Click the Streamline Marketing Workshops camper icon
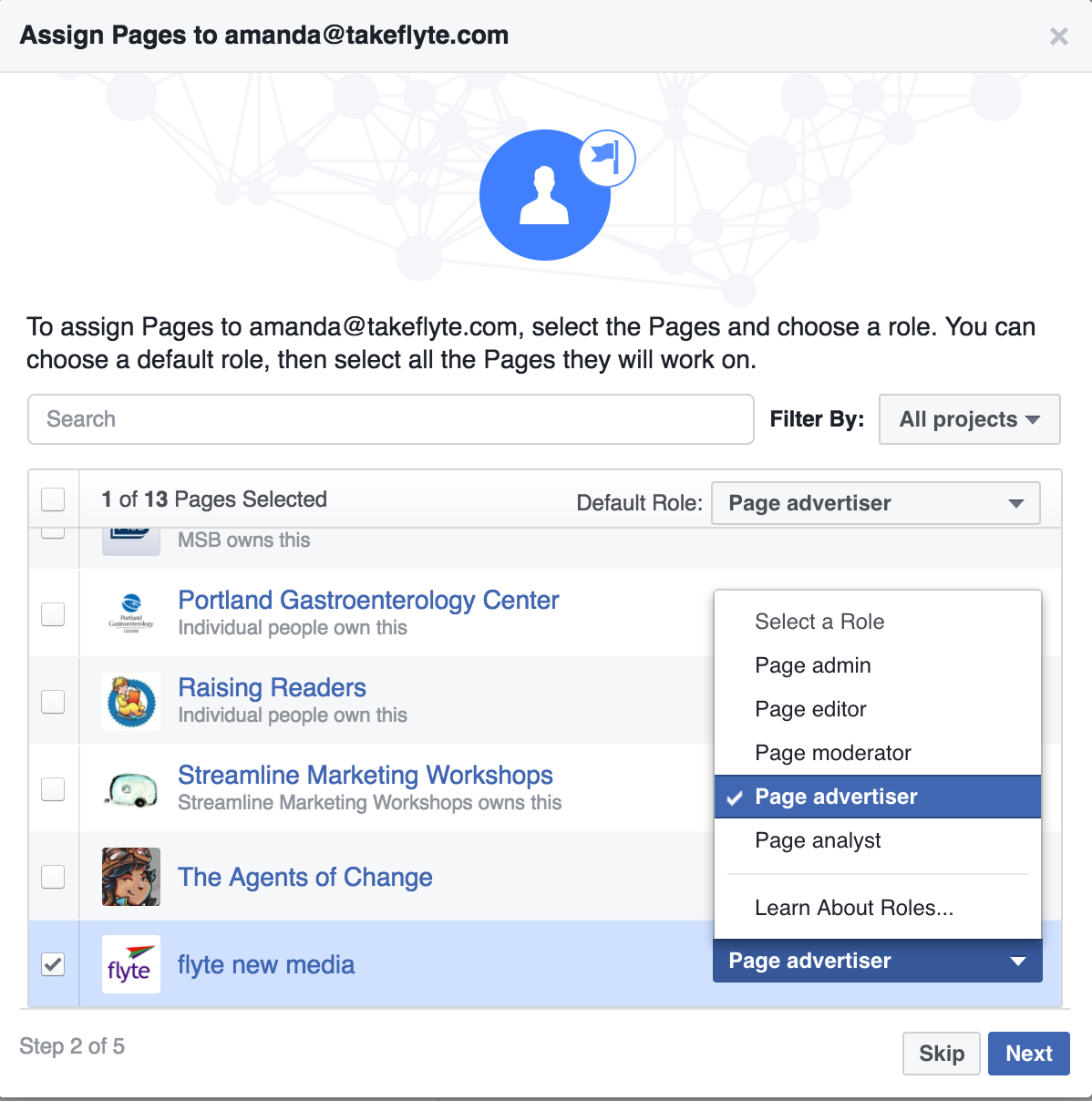This screenshot has width=1092, height=1101. [x=131, y=788]
